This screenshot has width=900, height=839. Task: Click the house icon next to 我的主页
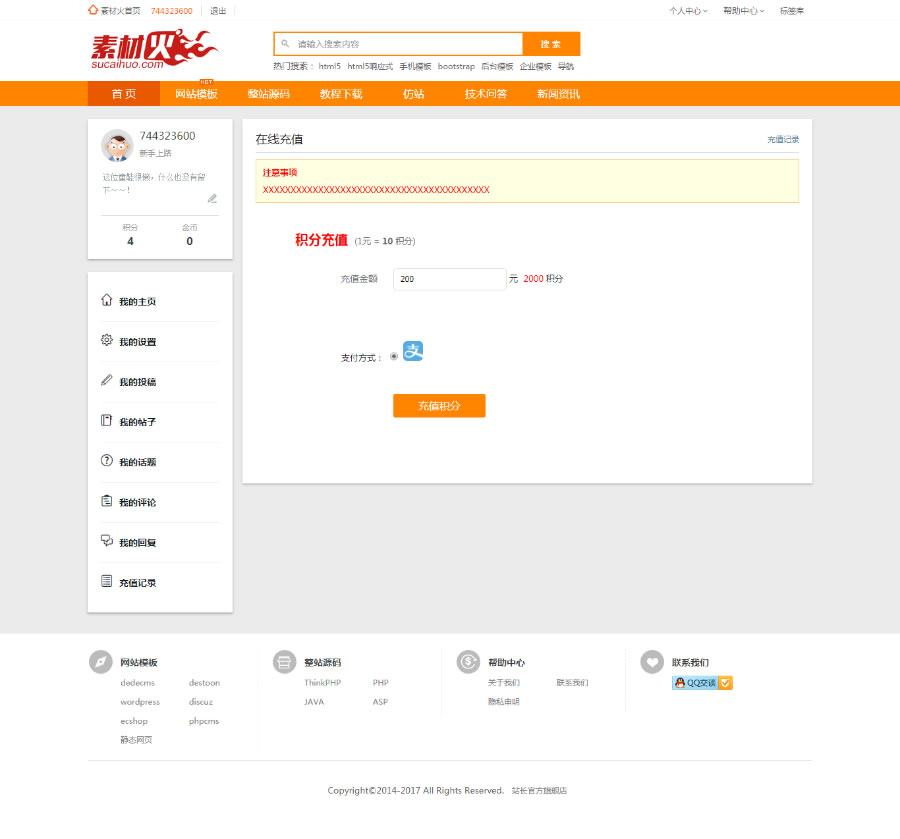click(x=107, y=300)
